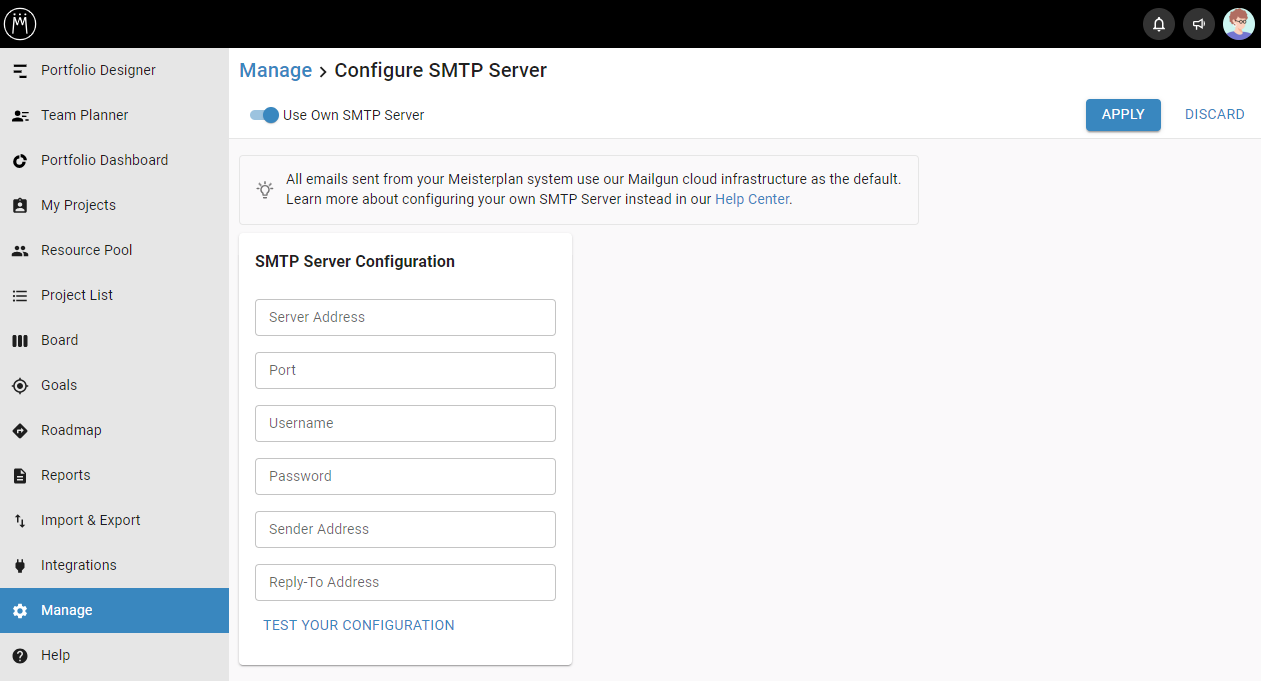Focus the Username input field
The image size is (1261, 681).
[x=405, y=423]
